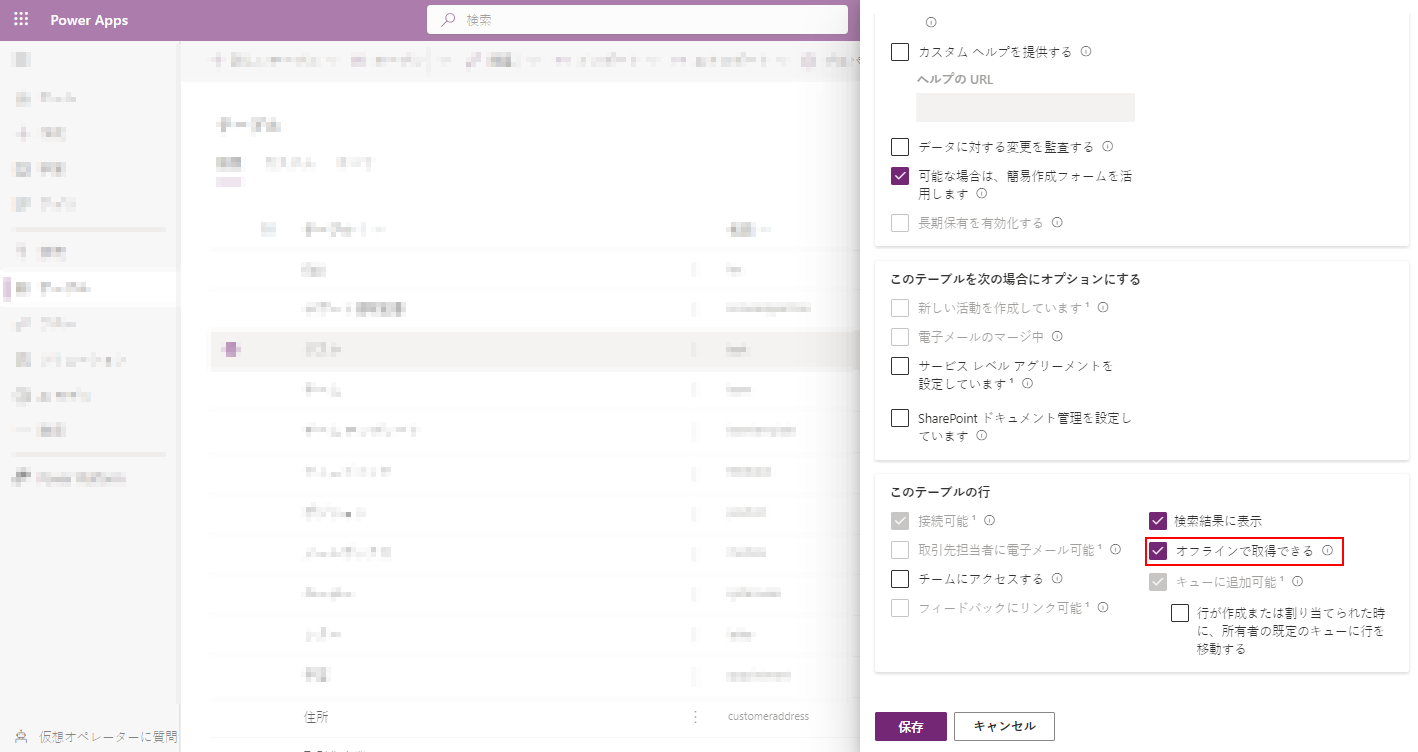Click the disabled フィードバックにリンク可能 checkbox
The width and height of the screenshot is (1418, 752).
[900, 607]
